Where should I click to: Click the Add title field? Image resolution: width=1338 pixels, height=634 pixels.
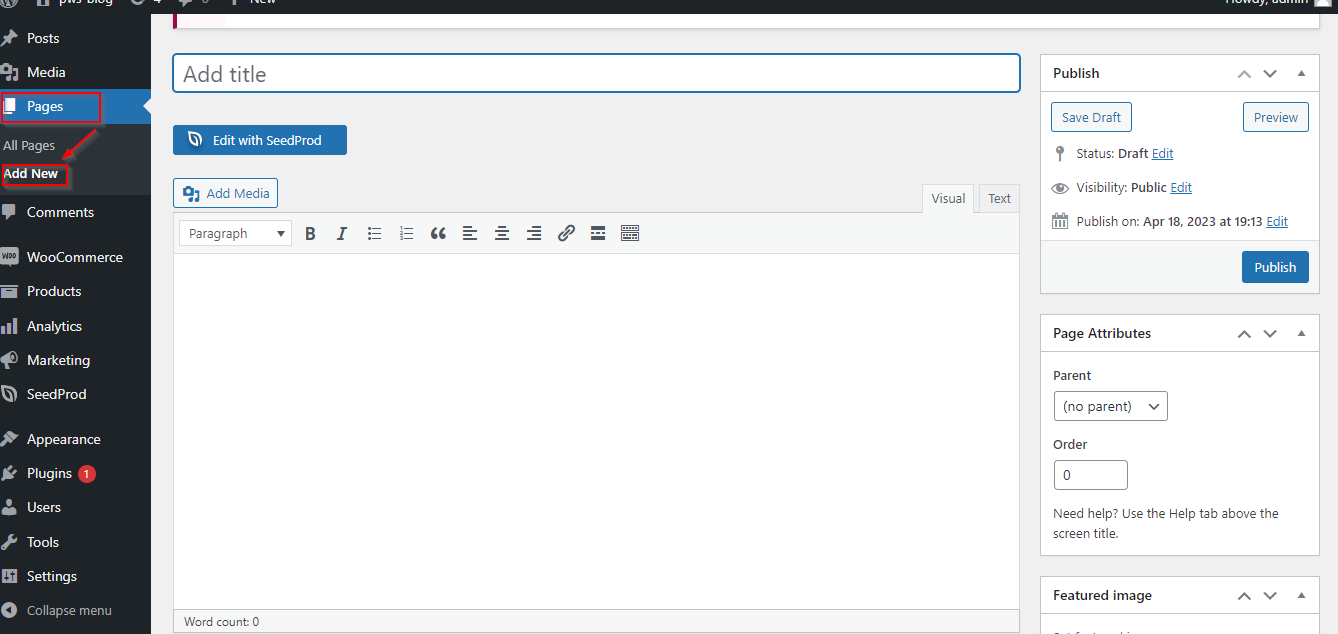click(x=596, y=74)
